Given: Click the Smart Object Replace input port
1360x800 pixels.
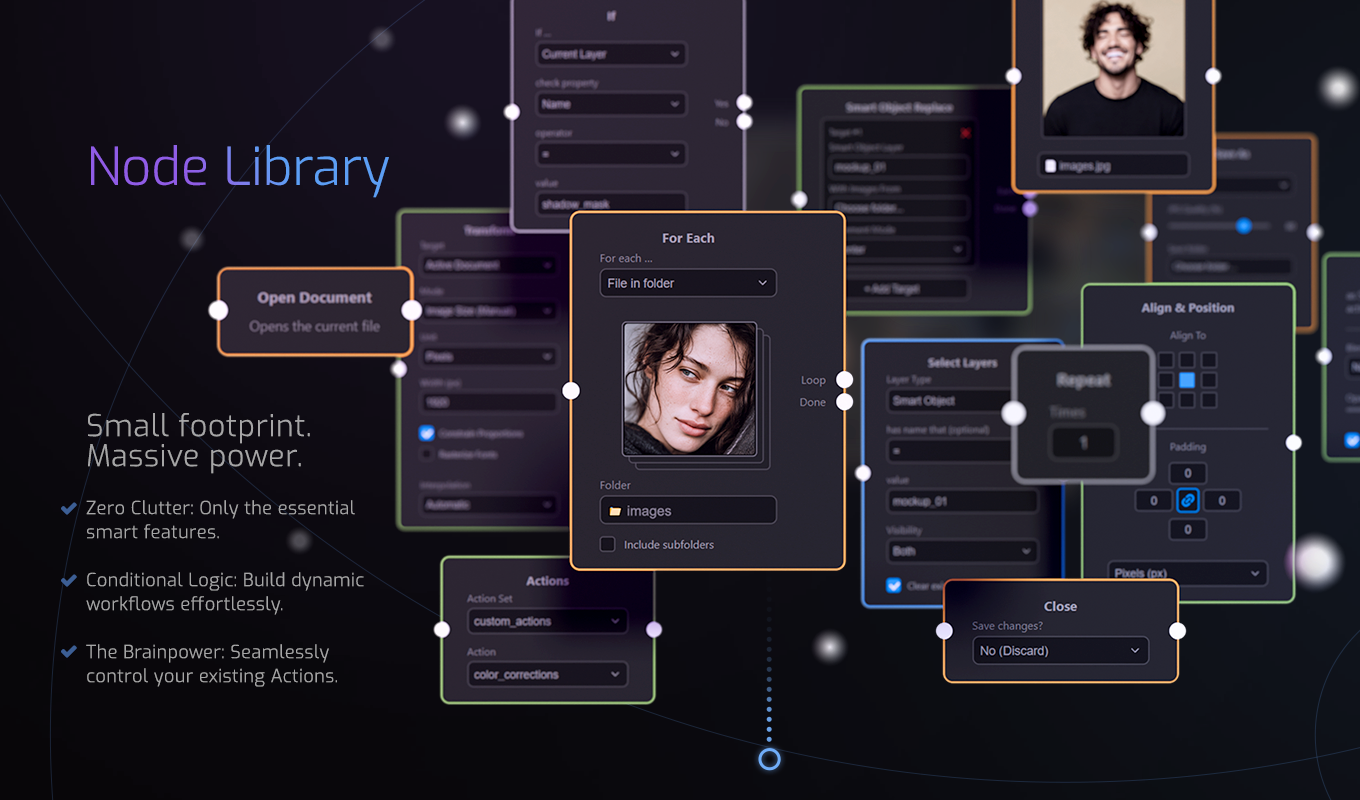Looking at the screenshot, I should [799, 200].
